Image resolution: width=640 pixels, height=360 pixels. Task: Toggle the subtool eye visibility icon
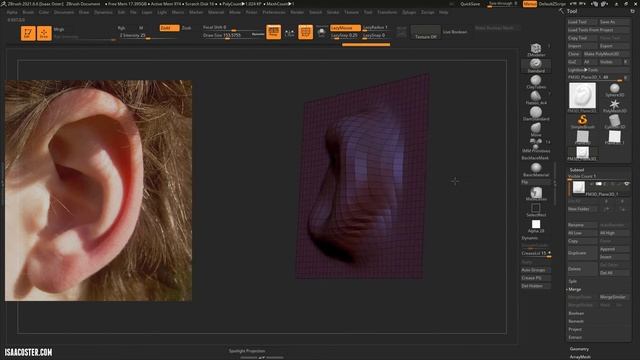[627, 184]
